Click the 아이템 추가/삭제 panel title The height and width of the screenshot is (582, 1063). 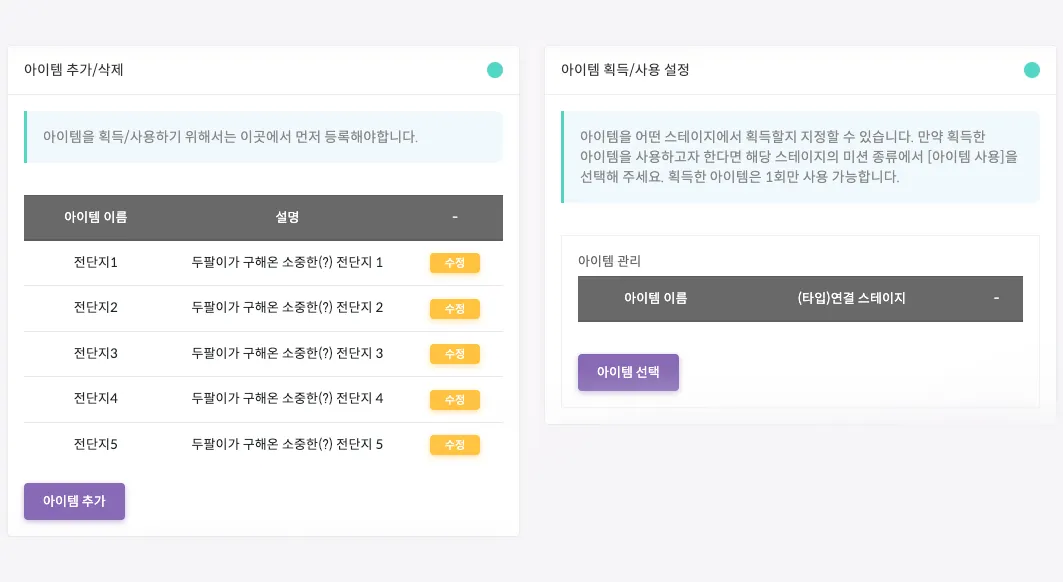pyautogui.click(x=74, y=70)
